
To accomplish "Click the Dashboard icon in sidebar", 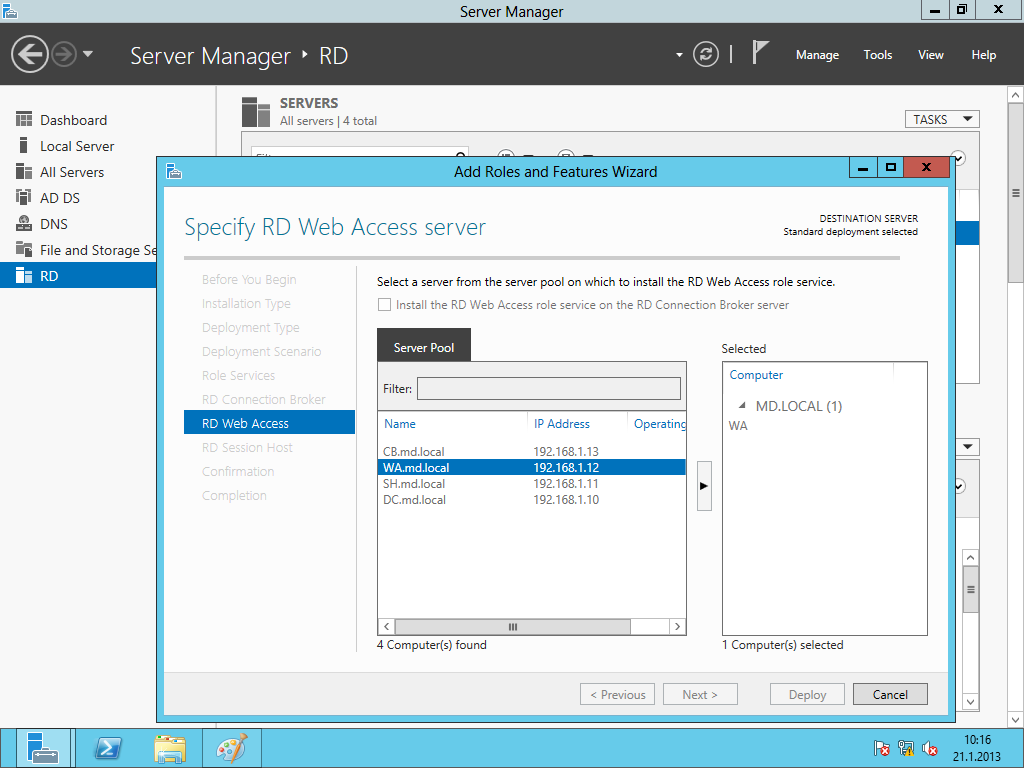I will (24, 120).
